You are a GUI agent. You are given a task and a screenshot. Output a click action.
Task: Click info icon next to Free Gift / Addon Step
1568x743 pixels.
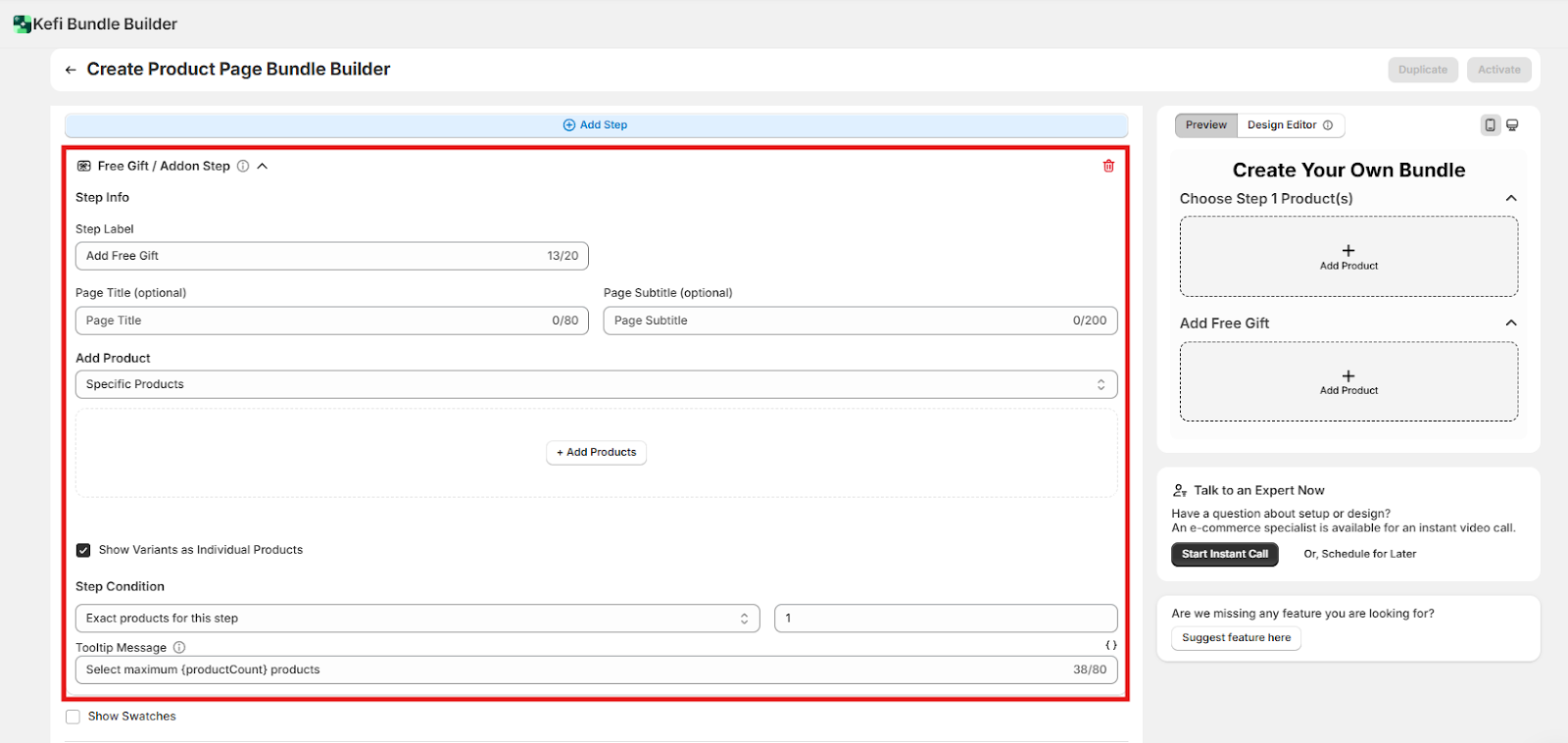click(x=243, y=167)
